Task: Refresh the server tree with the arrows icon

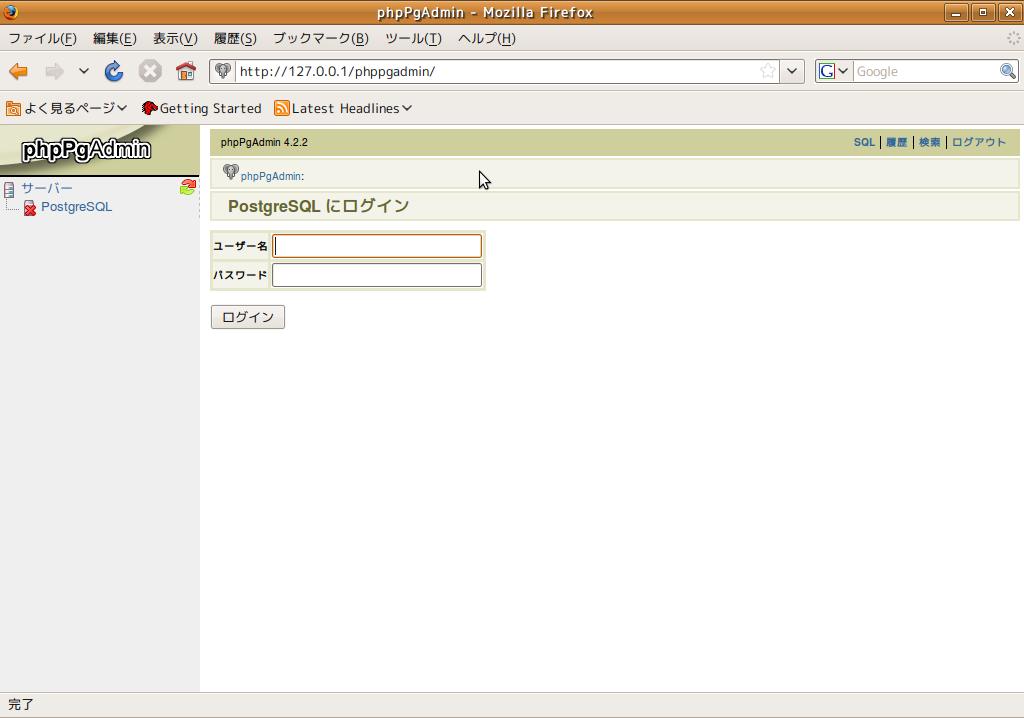Action: tap(188, 188)
